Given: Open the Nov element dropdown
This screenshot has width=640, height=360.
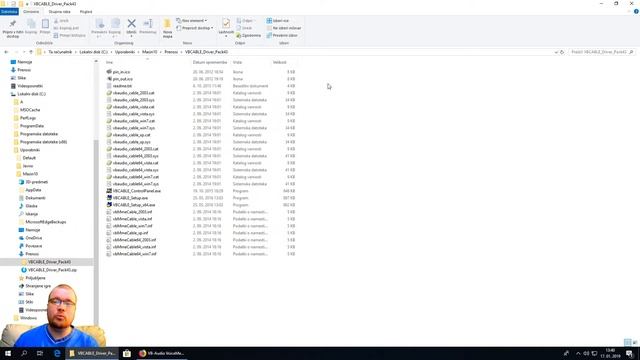Looking at the screenshot, I should coord(191,20).
